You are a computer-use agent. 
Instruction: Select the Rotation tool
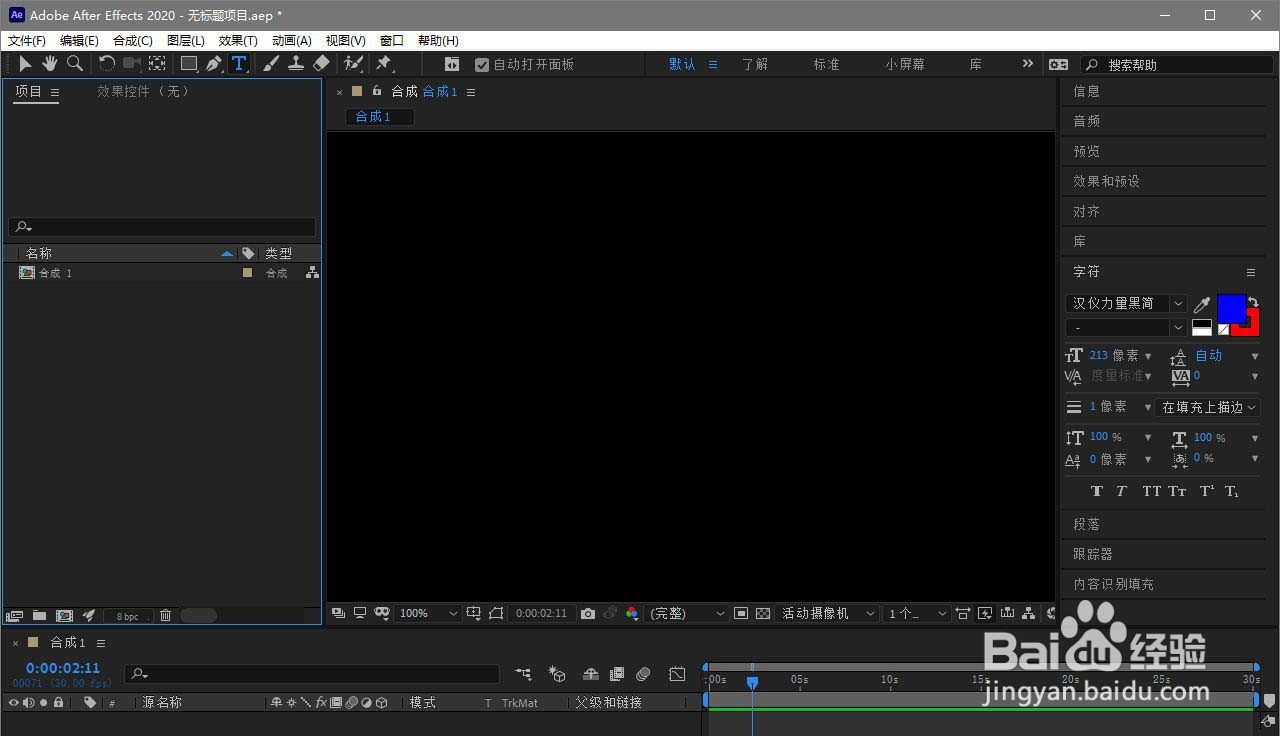click(x=107, y=64)
